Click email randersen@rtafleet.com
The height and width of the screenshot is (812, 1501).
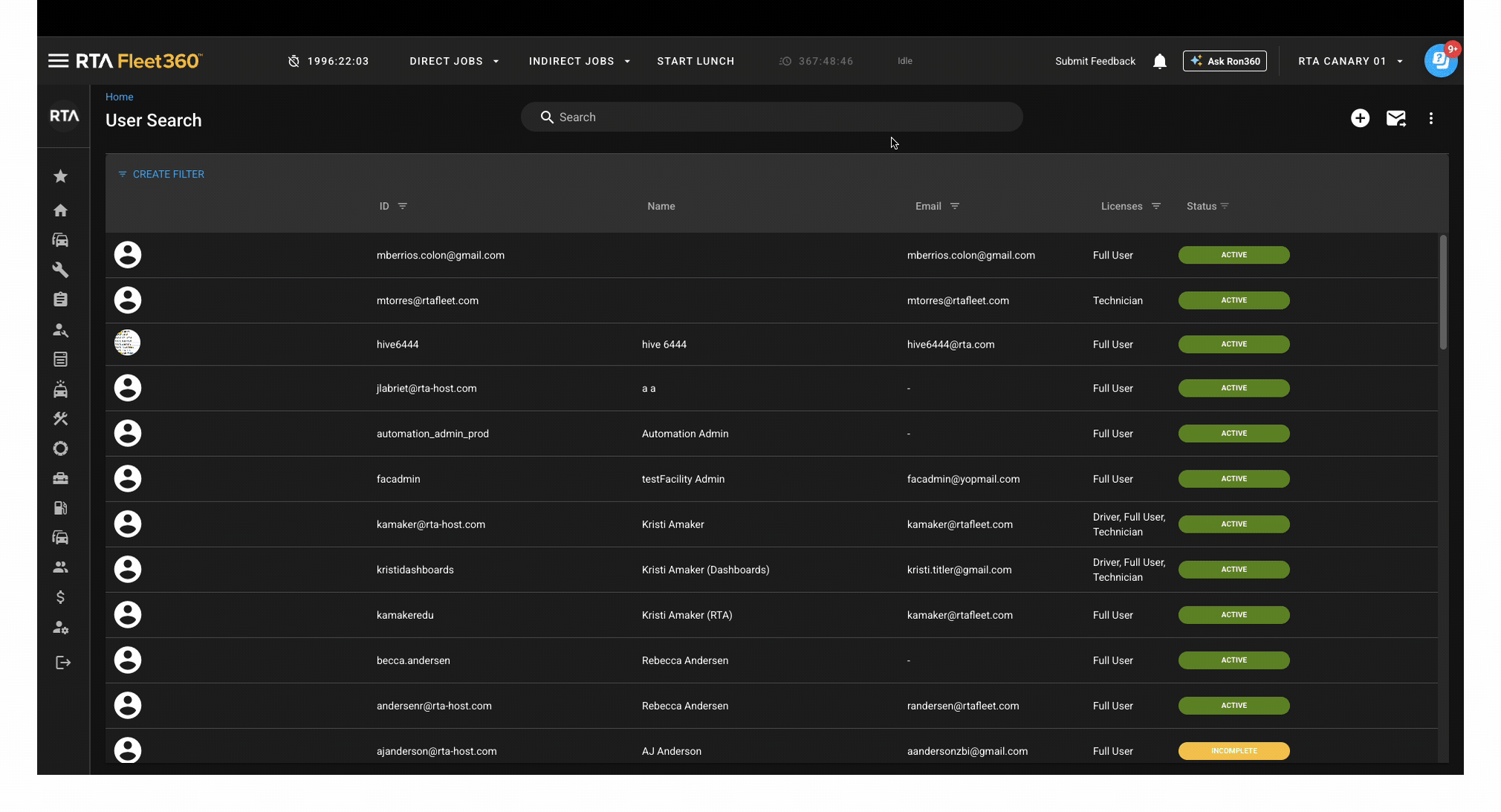coord(963,706)
